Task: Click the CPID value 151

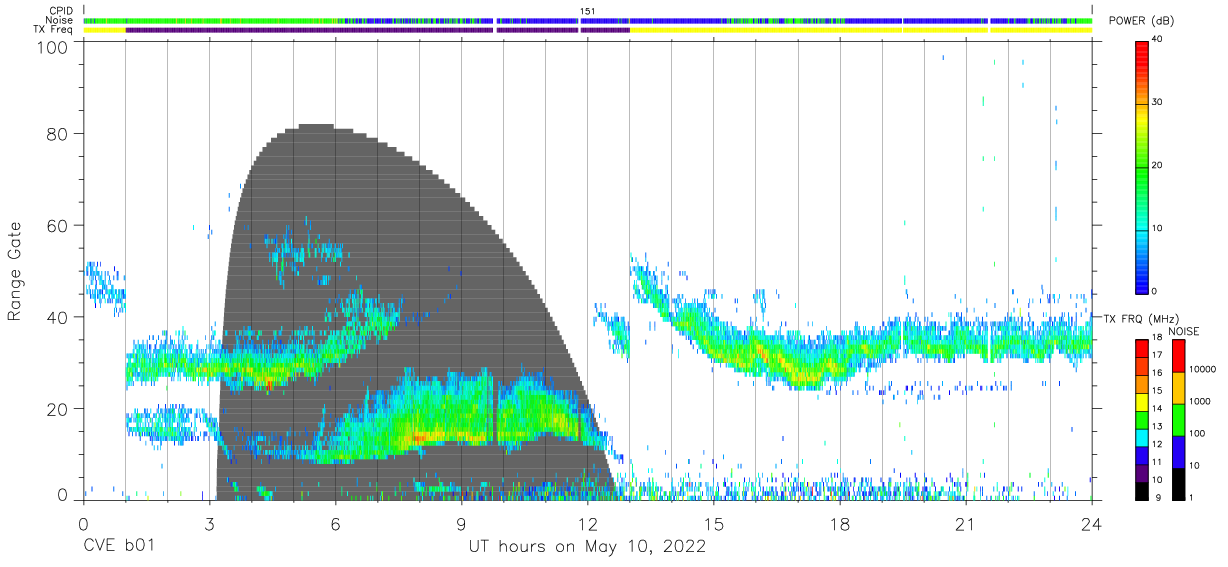Action: click(x=587, y=11)
